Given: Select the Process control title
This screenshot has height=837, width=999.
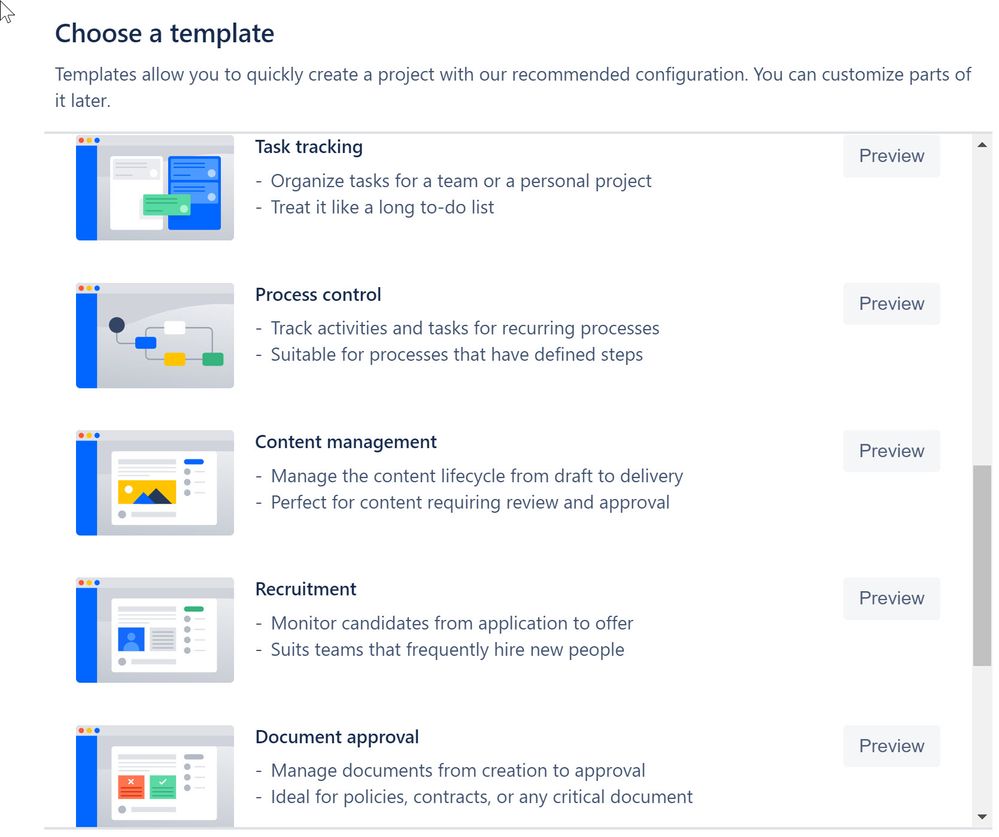Looking at the screenshot, I should click(x=318, y=294).
